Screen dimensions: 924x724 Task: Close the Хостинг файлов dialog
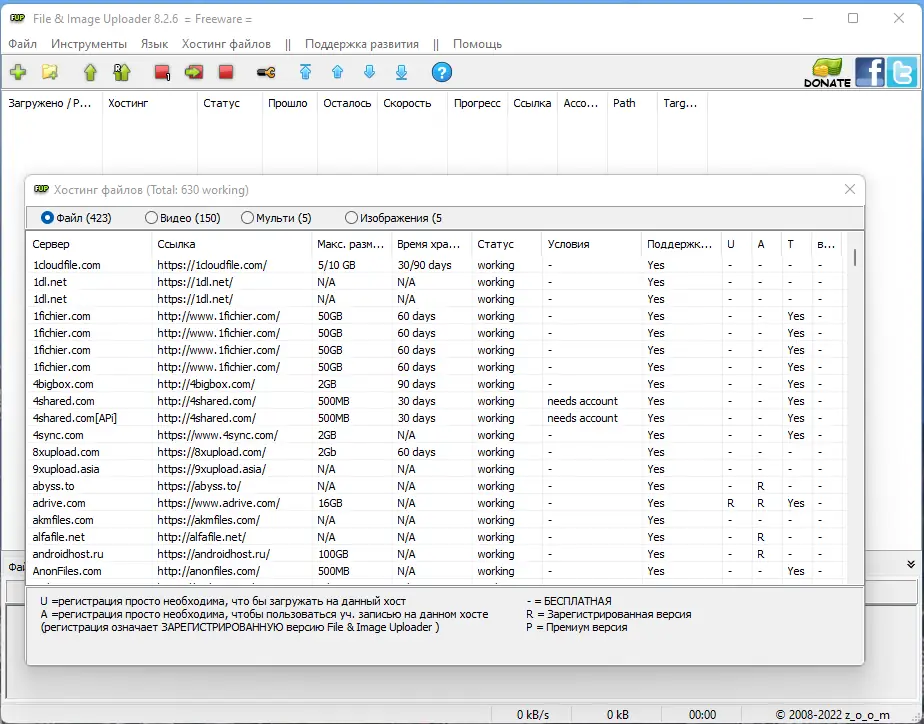pyautogui.click(x=850, y=189)
